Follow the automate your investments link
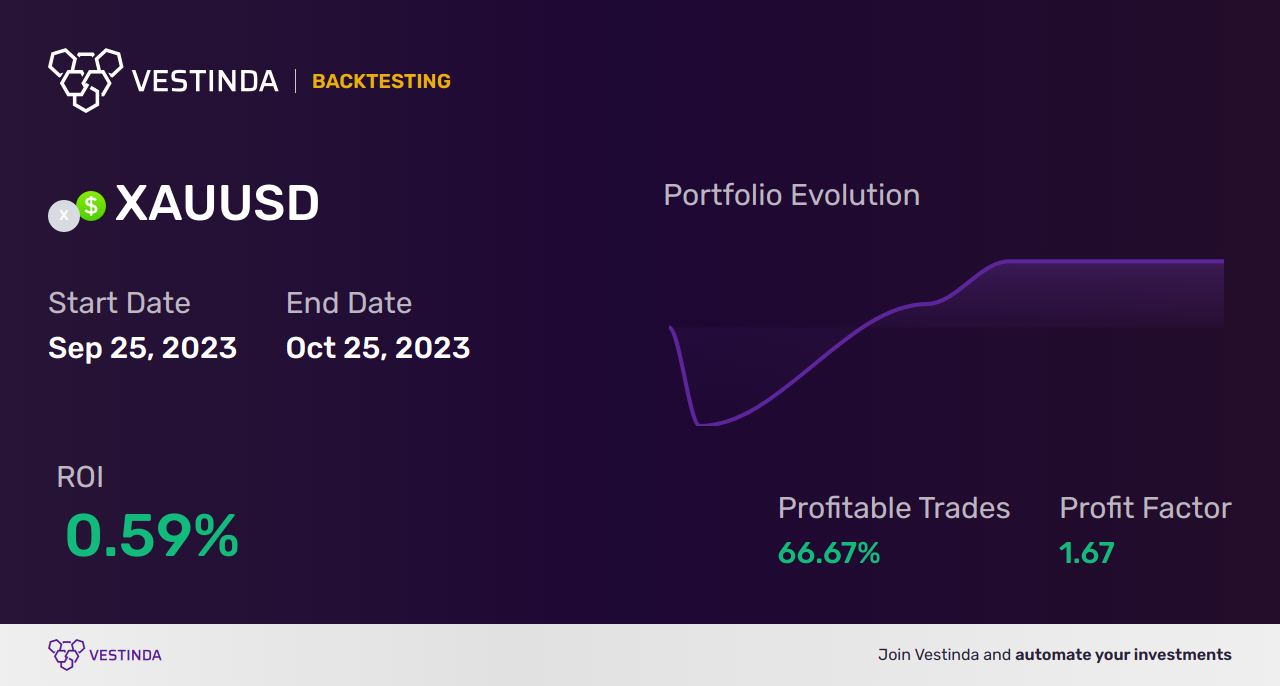The height and width of the screenshot is (686, 1280). point(1123,655)
